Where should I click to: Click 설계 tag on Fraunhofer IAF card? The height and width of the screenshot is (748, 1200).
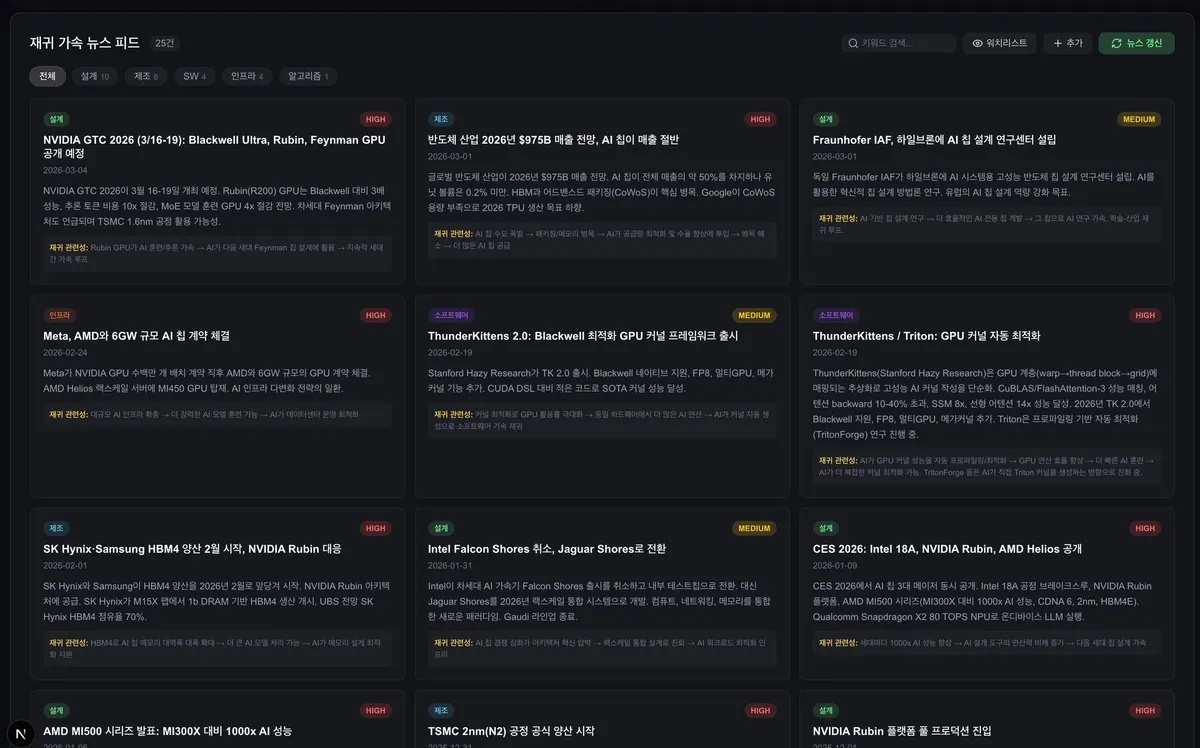point(826,119)
